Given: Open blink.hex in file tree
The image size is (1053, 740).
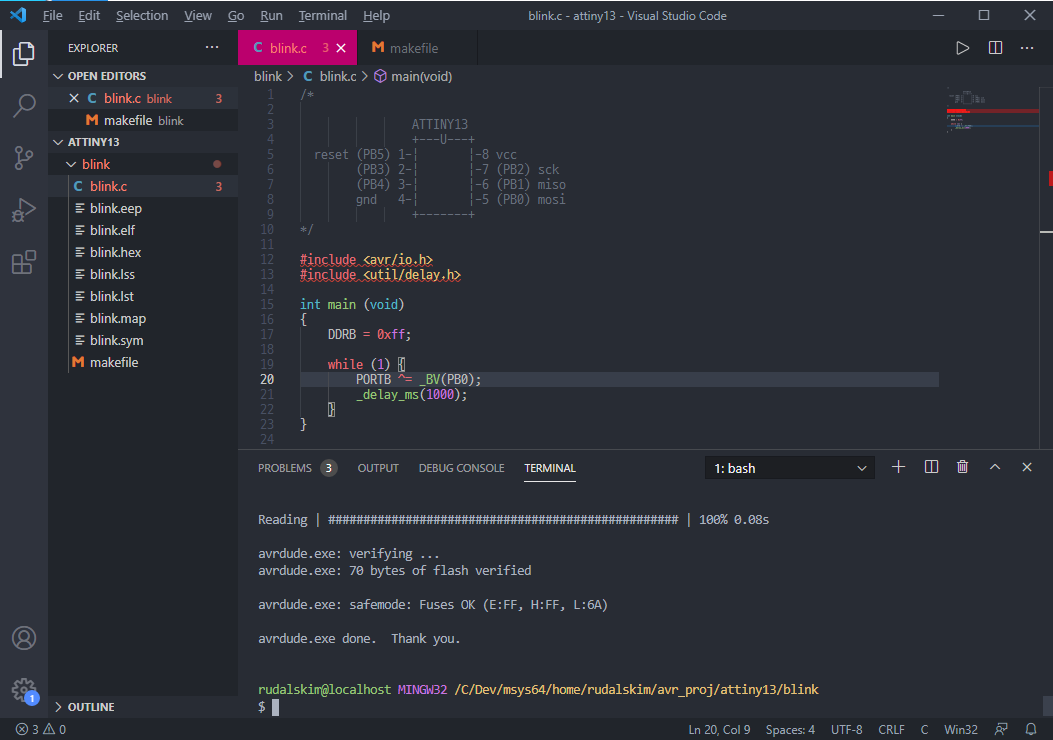Looking at the screenshot, I should pos(143,252).
